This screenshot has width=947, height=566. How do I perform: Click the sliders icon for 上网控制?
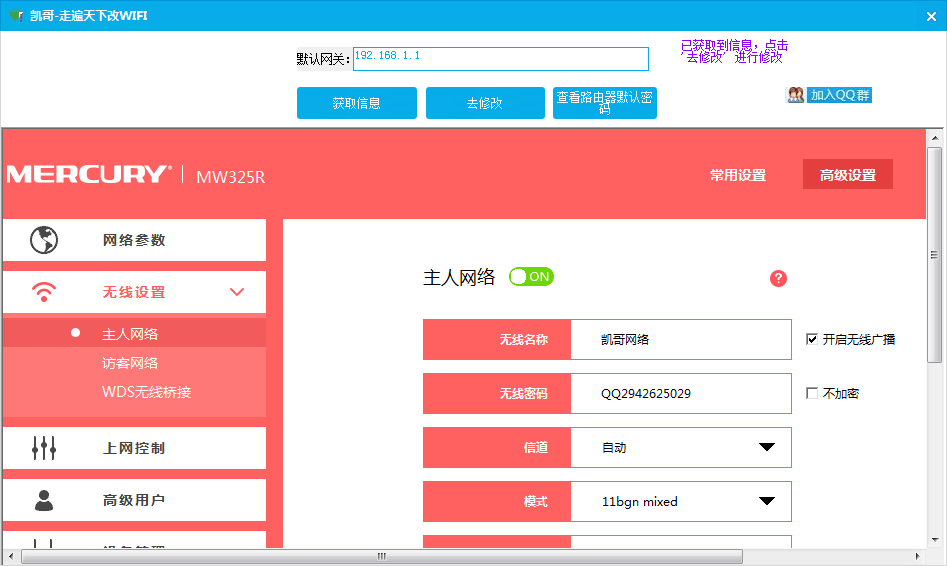[44, 448]
